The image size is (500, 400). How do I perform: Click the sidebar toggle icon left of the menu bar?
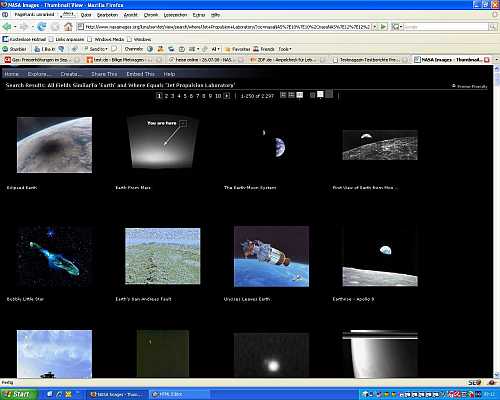(x=5, y=15)
